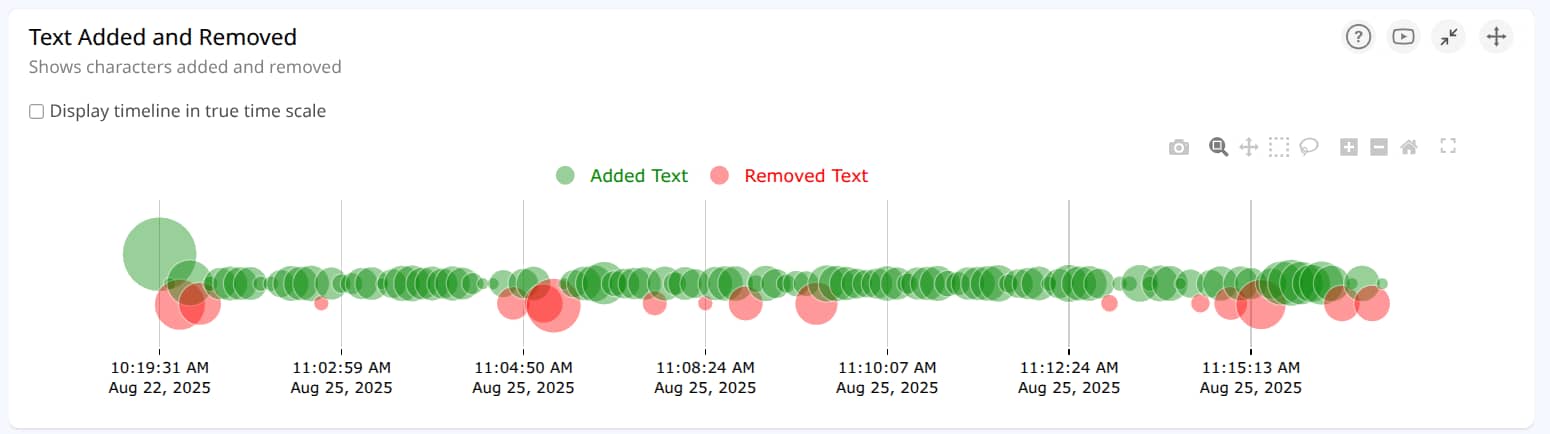1550x434 pixels.
Task: Toggle Removed Text legend series
Action: tap(806, 176)
